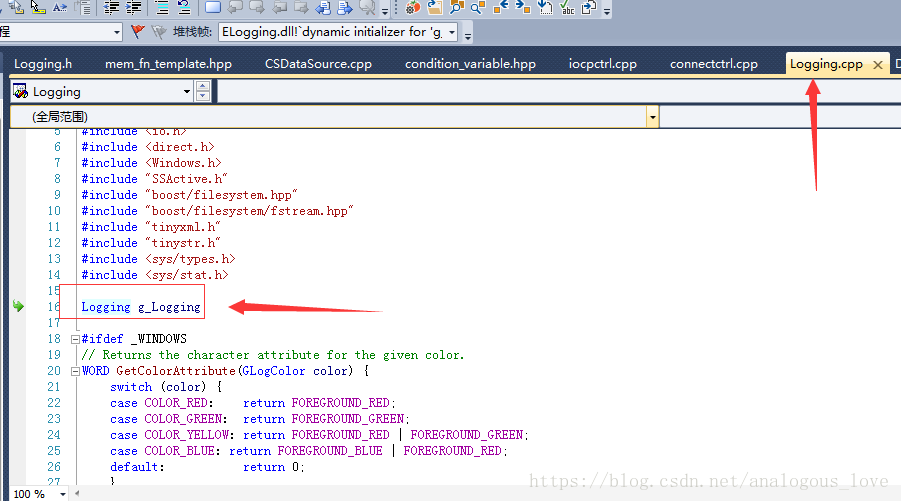Image resolution: width=901 pixels, height=501 pixels.
Task: Click the red flag threads icon
Action: [137, 32]
